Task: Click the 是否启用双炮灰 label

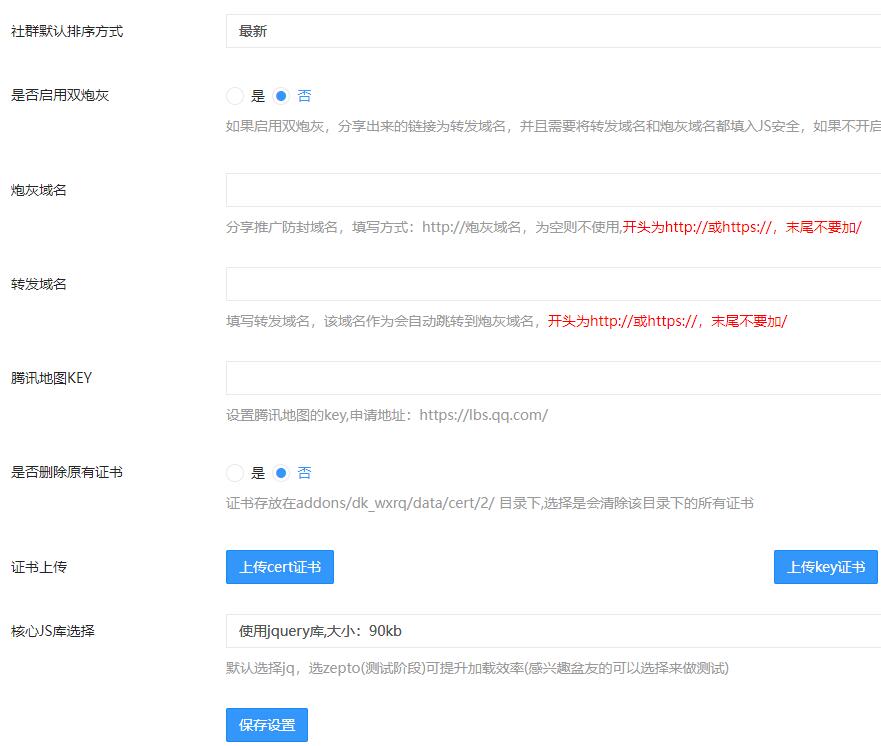Action: click(60, 95)
